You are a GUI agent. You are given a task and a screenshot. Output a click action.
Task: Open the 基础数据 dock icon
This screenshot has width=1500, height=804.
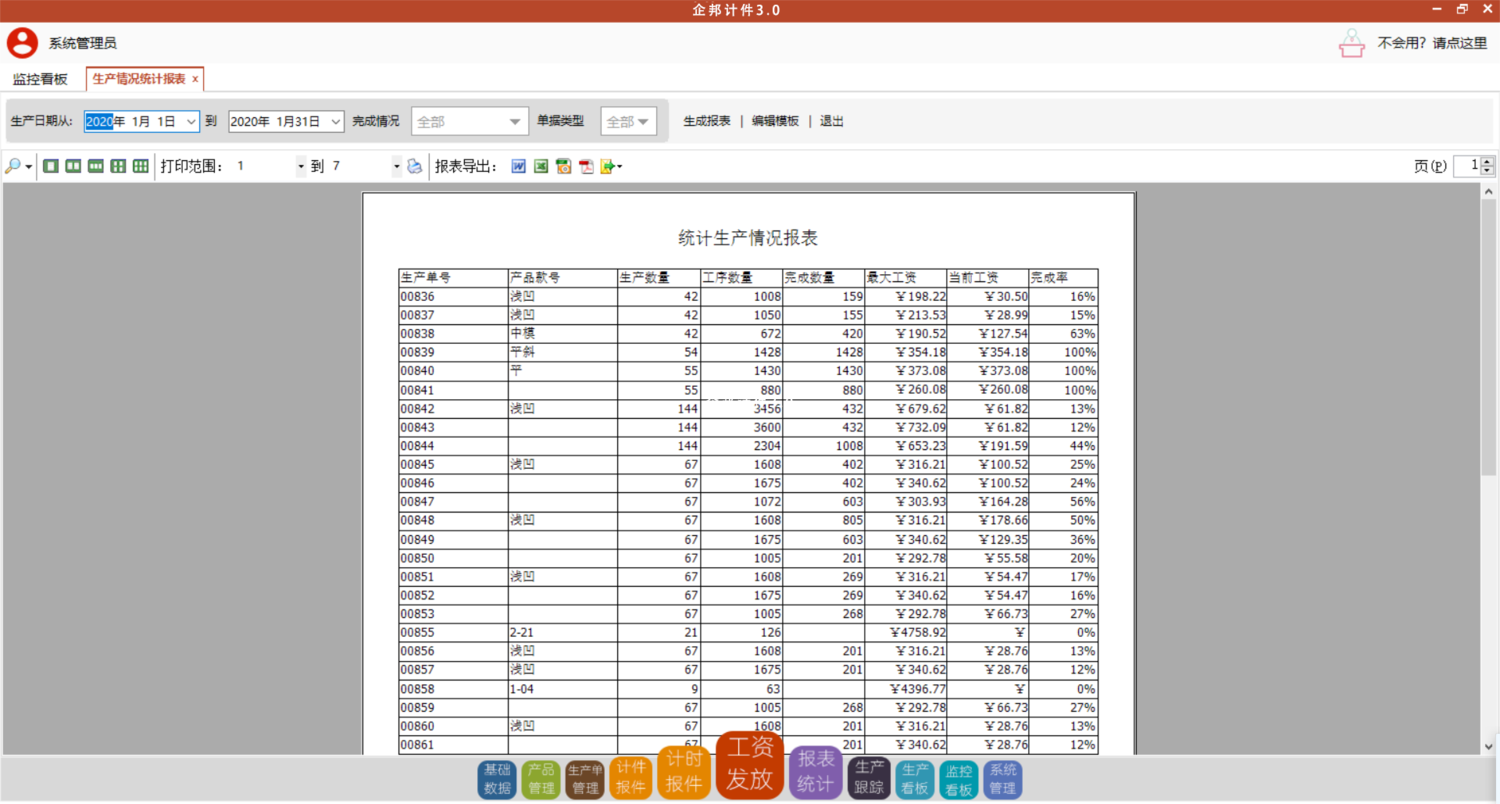[x=497, y=779]
